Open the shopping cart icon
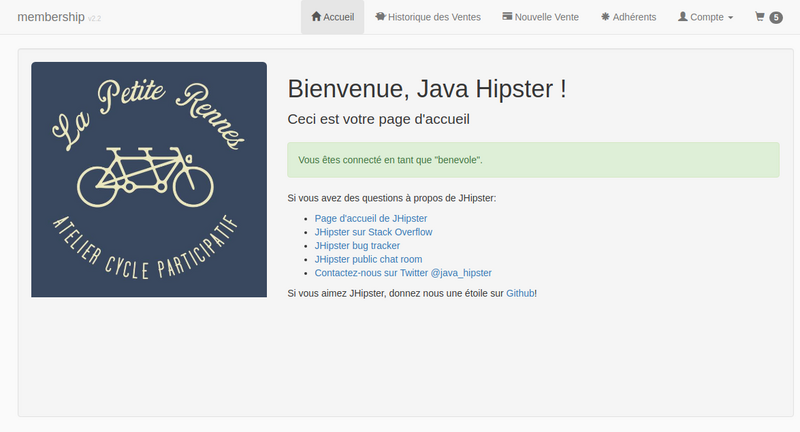The image size is (800, 432). [760, 17]
